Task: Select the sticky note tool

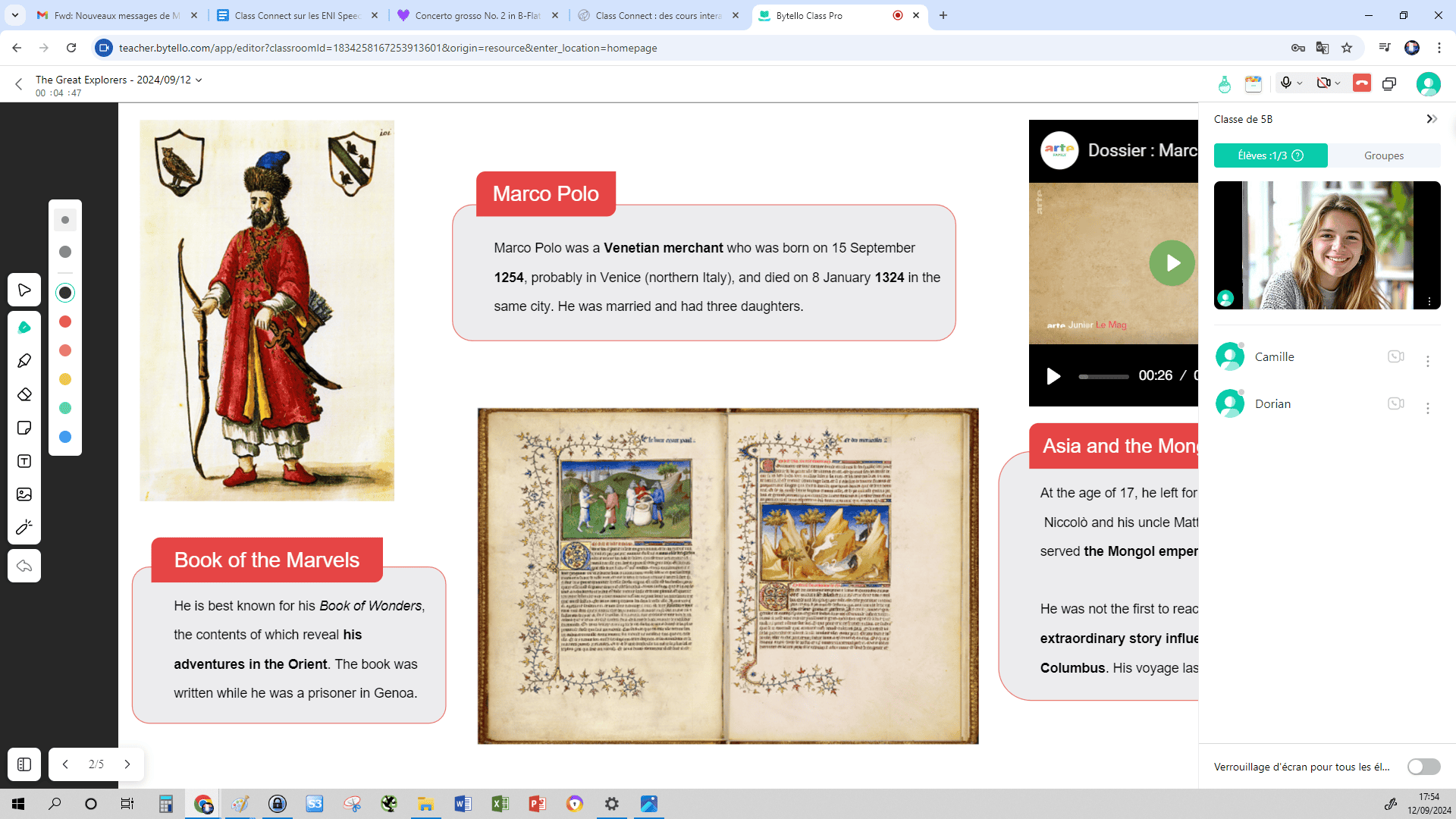Action: click(24, 428)
